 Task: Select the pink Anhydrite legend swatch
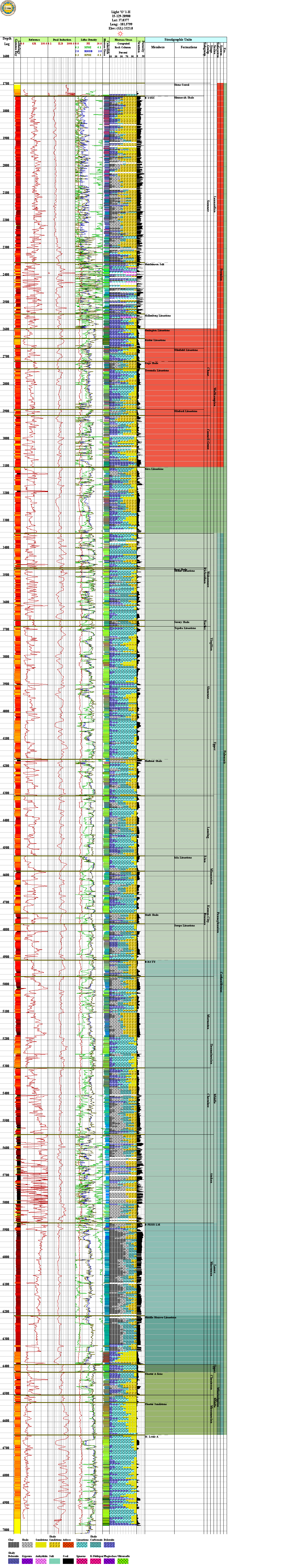point(41,1561)
